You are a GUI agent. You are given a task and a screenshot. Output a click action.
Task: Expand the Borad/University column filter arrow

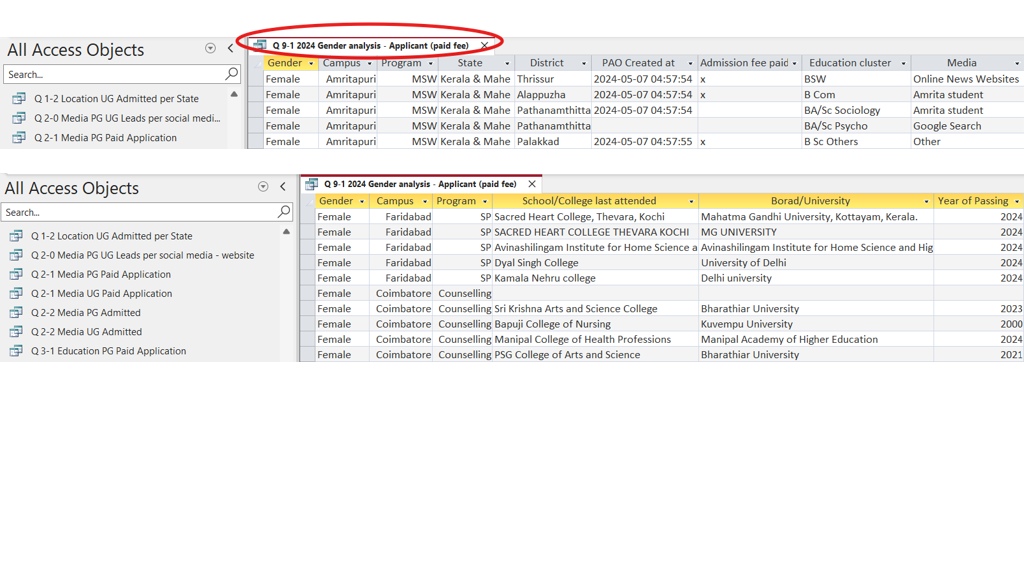[926, 202]
